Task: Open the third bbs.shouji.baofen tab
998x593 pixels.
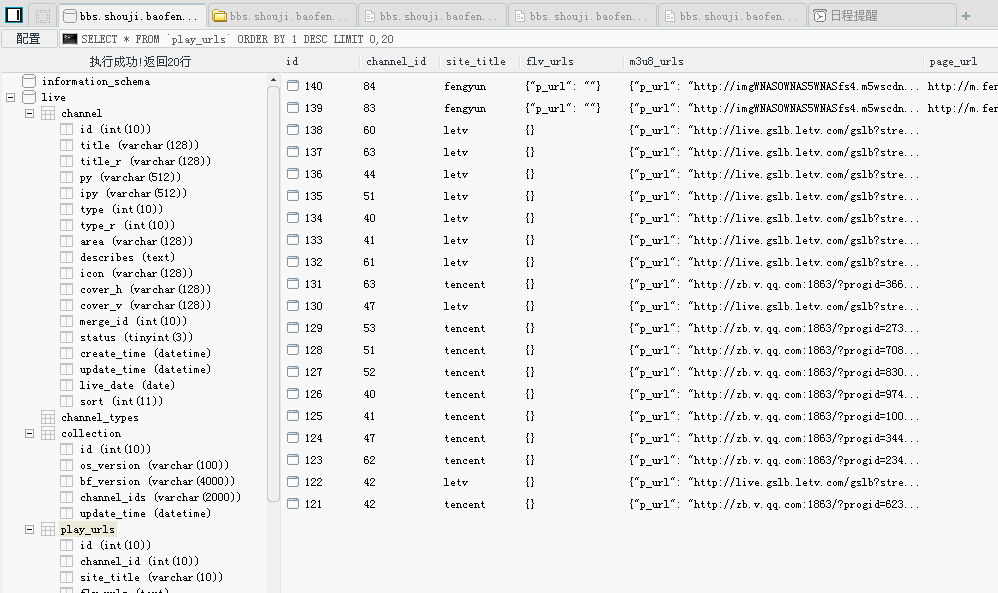Action: (432, 16)
